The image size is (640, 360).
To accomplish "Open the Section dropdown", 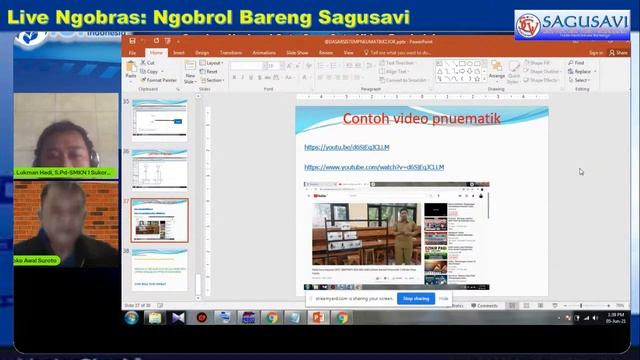I will pyautogui.click(x=212, y=80).
